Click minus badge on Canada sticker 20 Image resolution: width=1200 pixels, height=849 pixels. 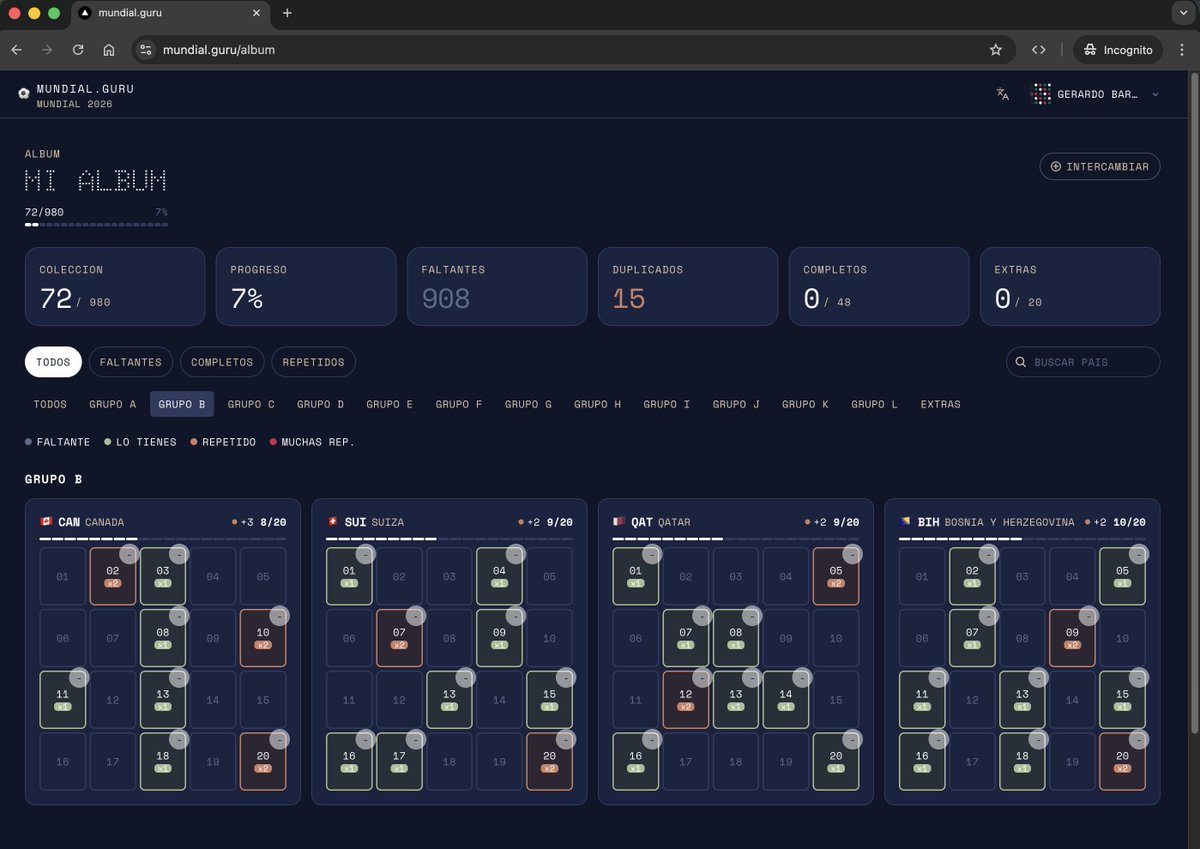click(x=279, y=740)
